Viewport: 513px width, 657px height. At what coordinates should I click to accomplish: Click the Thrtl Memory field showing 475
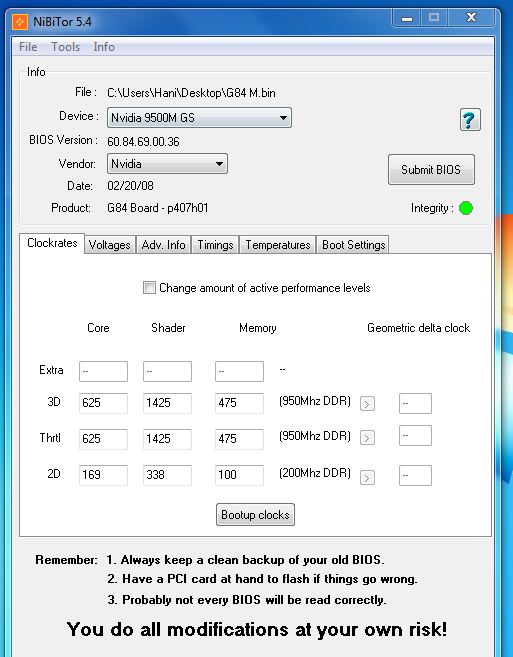click(239, 439)
